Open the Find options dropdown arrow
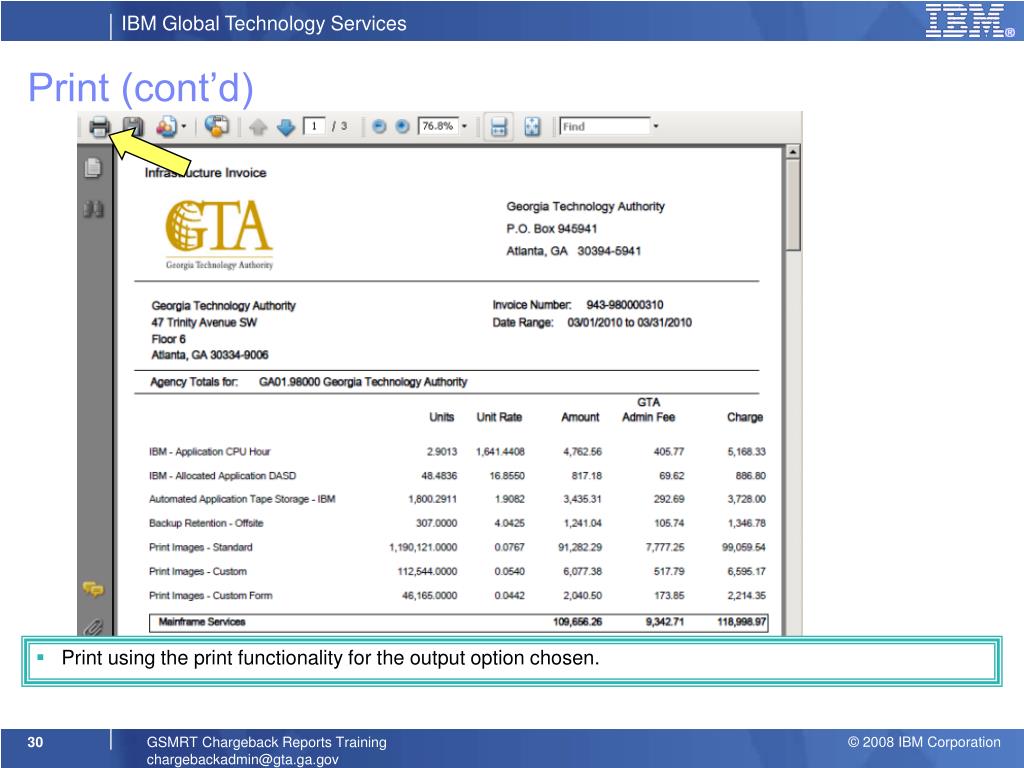This screenshot has width=1024, height=768. [x=656, y=126]
